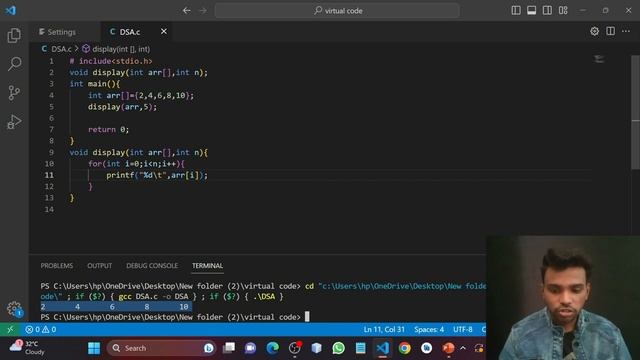This screenshot has height=360, width=640.
Task: Click line number 4 in the gutter
Action: pyautogui.click(x=51, y=95)
